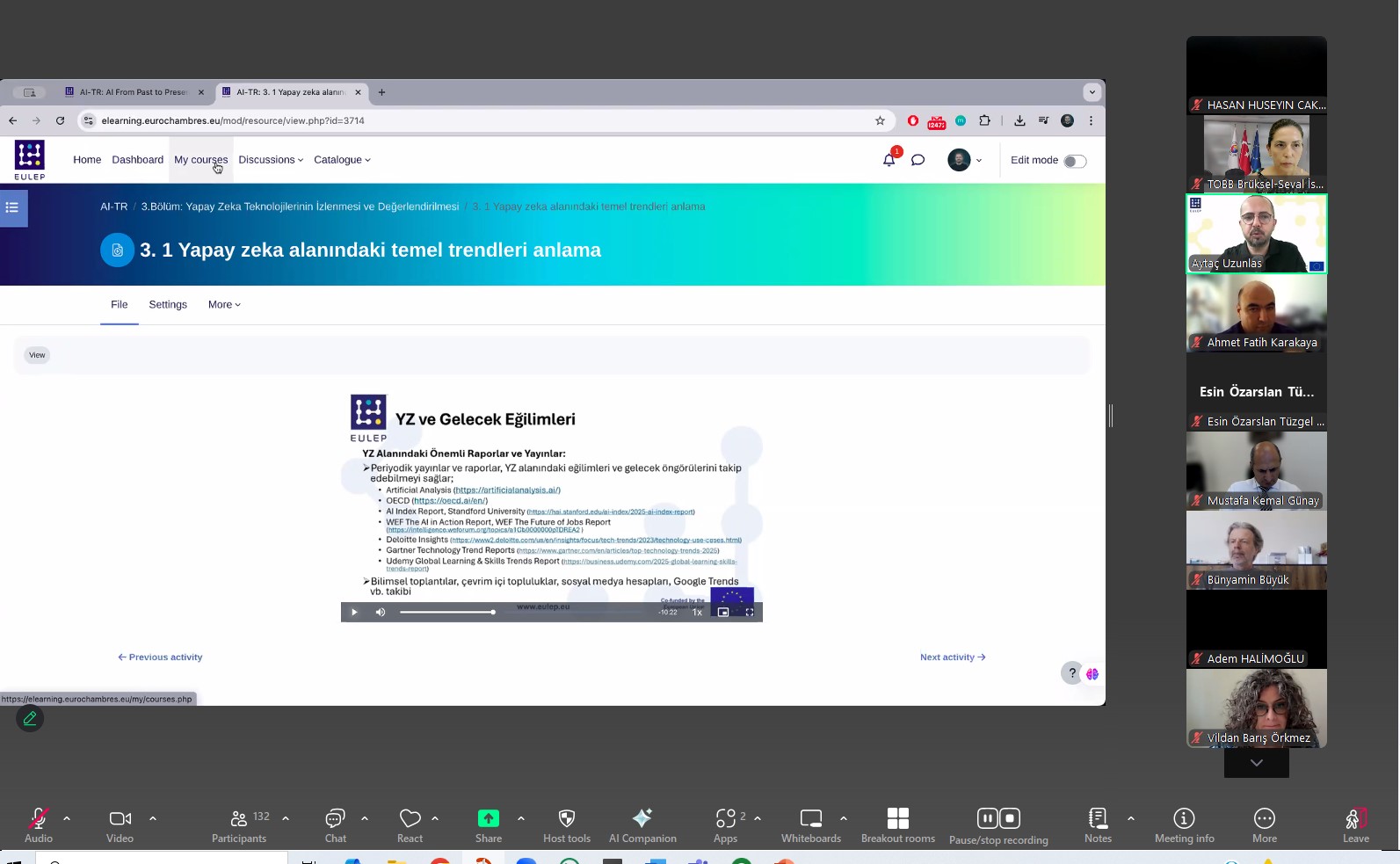Click Pause/stop recording control
1400x864 pixels.
[x=998, y=825]
